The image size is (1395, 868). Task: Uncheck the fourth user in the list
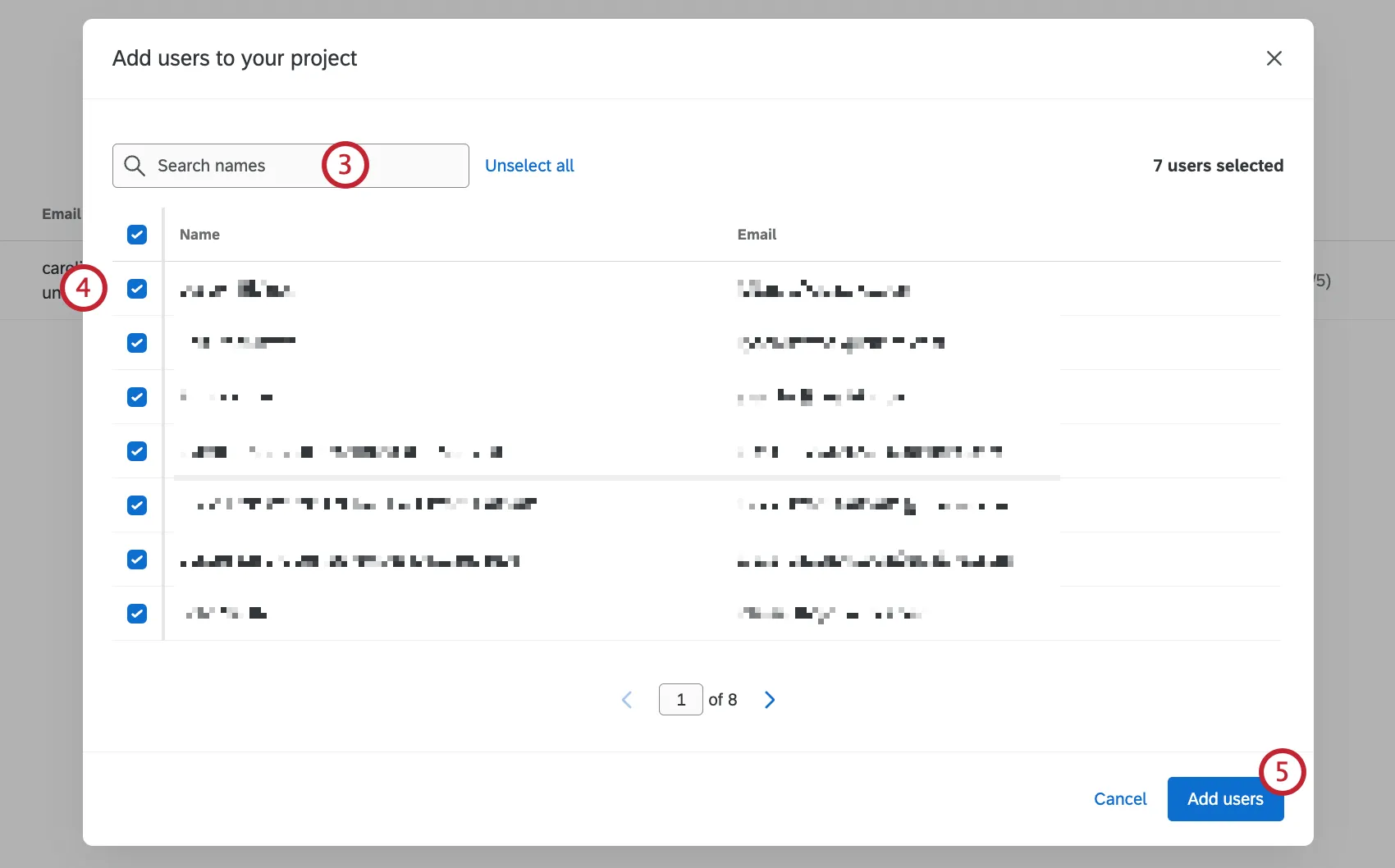[136, 450]
